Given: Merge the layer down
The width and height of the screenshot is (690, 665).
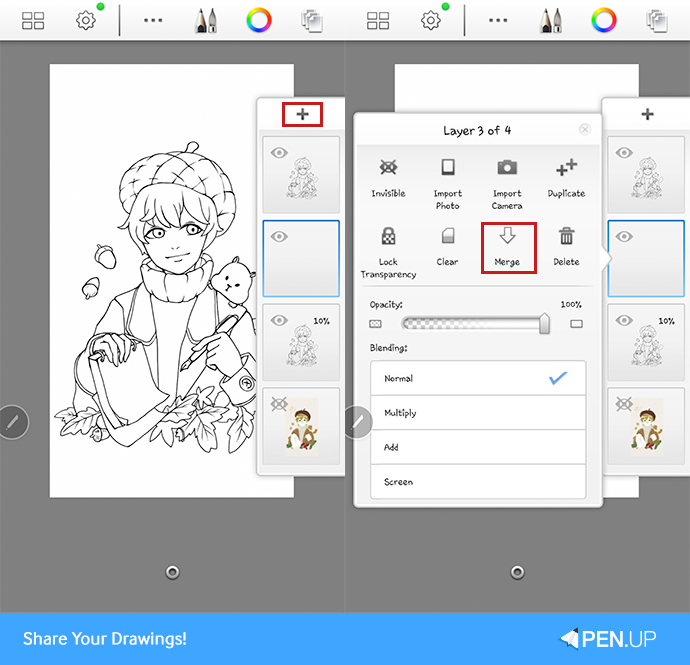Looking at the screenshot, I should (507, 247).
